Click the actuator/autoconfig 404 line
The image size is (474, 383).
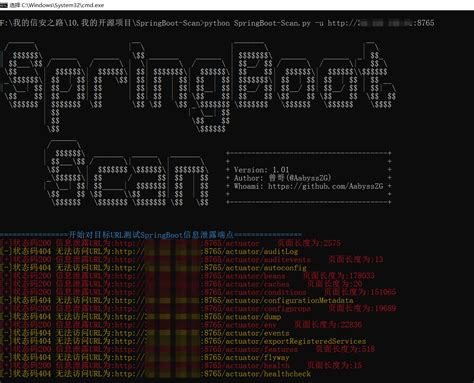click(153, 267)
